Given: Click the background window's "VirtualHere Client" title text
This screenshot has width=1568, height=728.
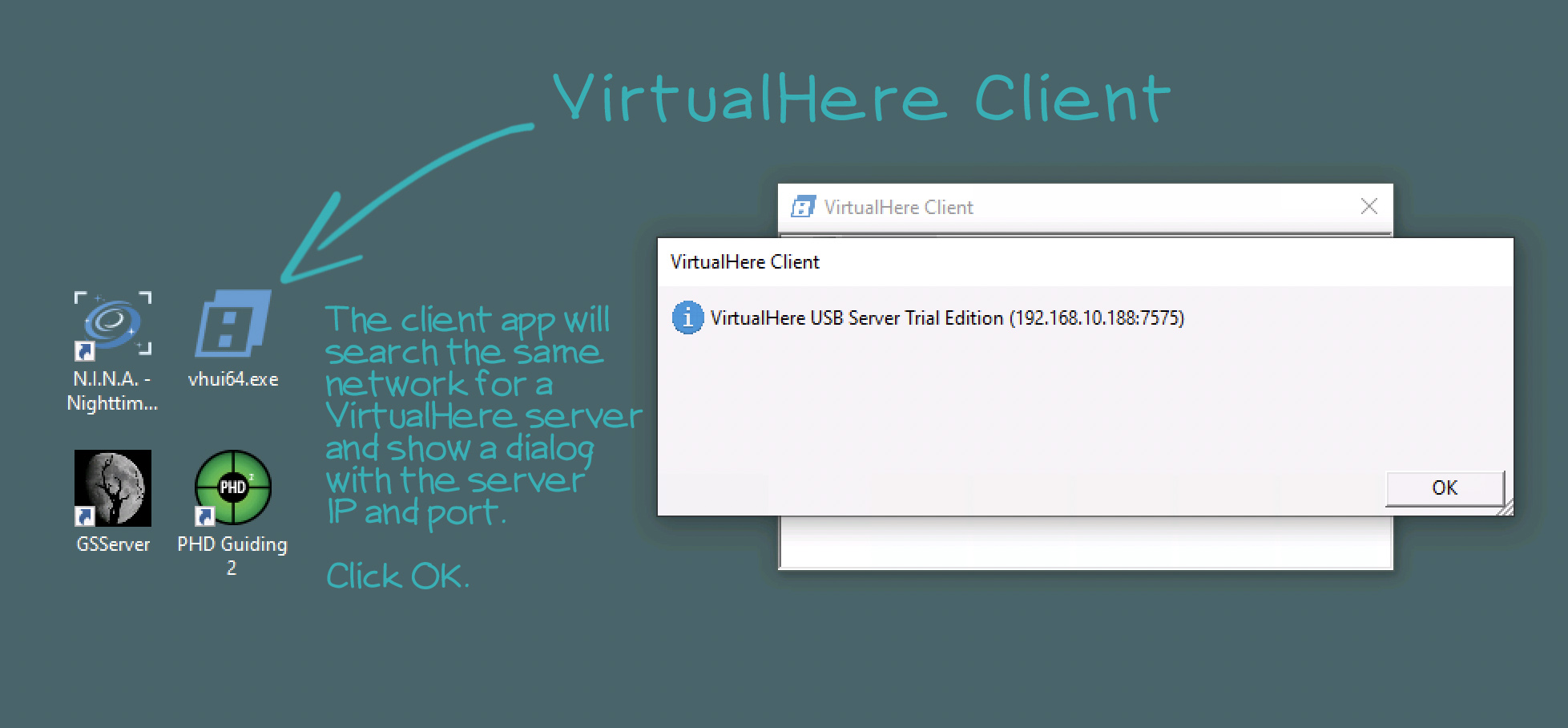Looking at the screenshot, I should 898,208.
